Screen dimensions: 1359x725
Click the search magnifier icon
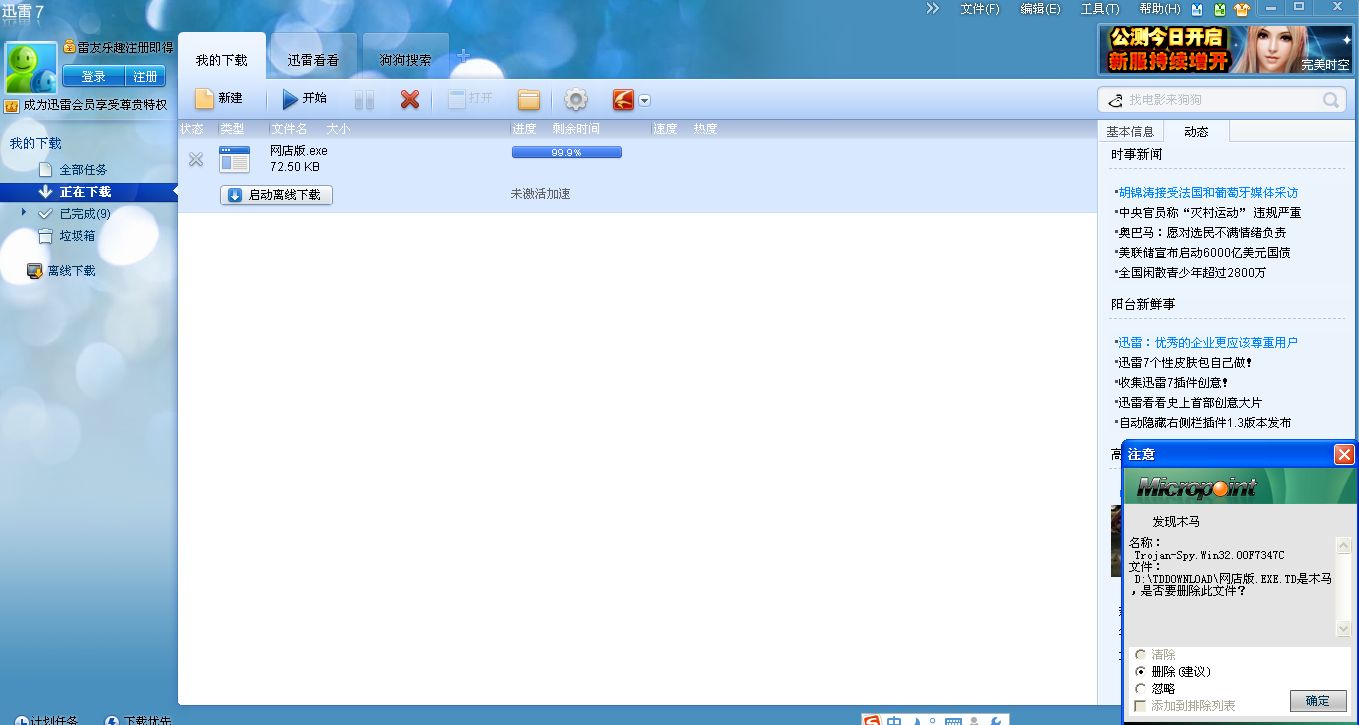click(1331, 100)
